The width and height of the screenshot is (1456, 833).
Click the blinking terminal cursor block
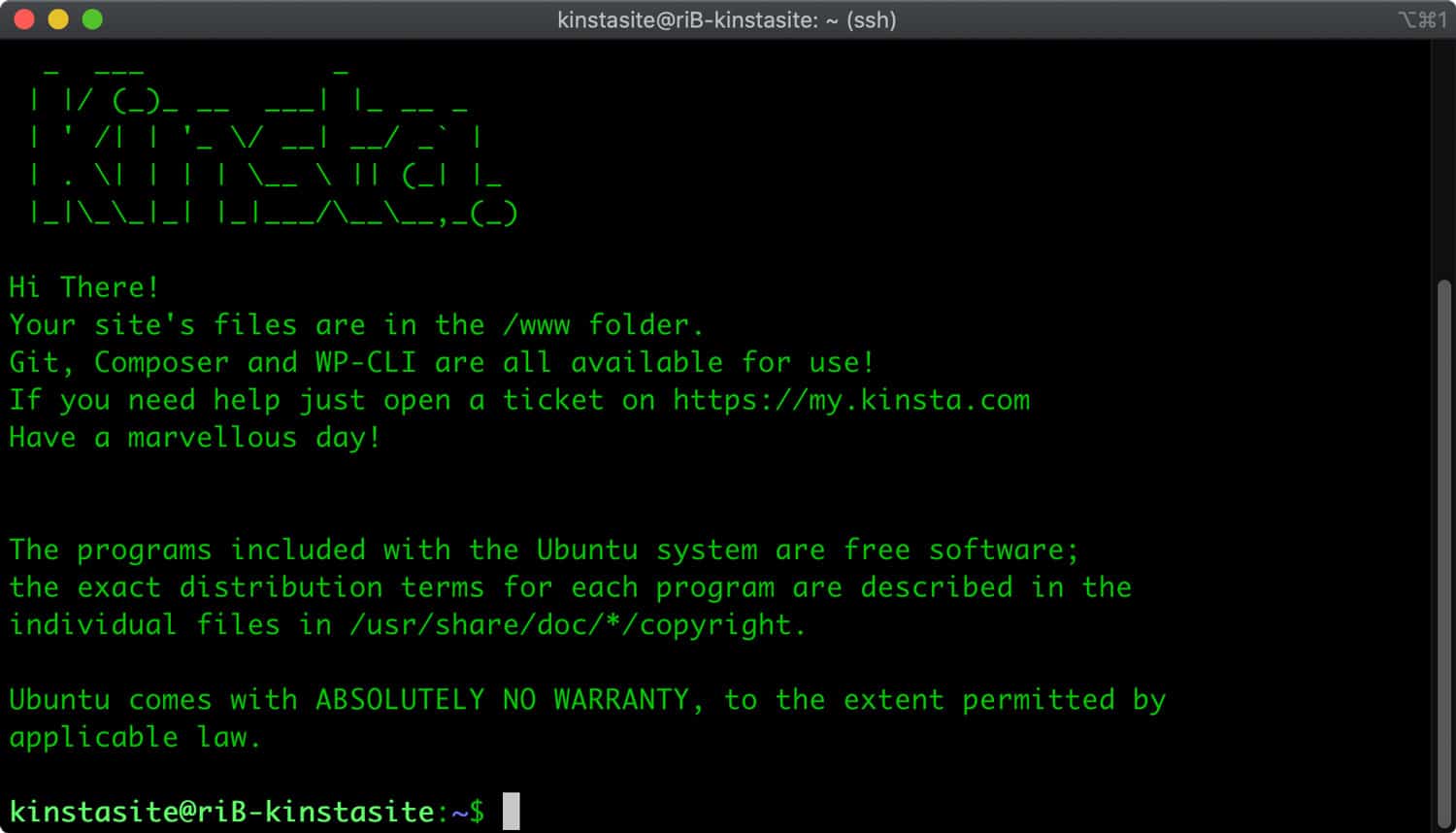tap(510, 810)
